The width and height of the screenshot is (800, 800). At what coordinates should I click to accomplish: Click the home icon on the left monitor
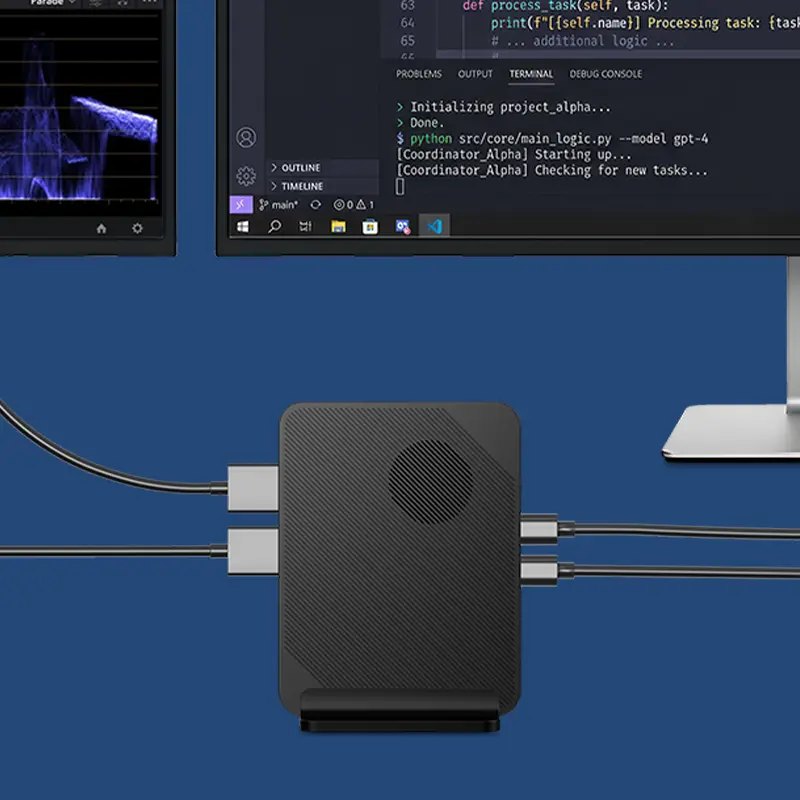point(102,228)
